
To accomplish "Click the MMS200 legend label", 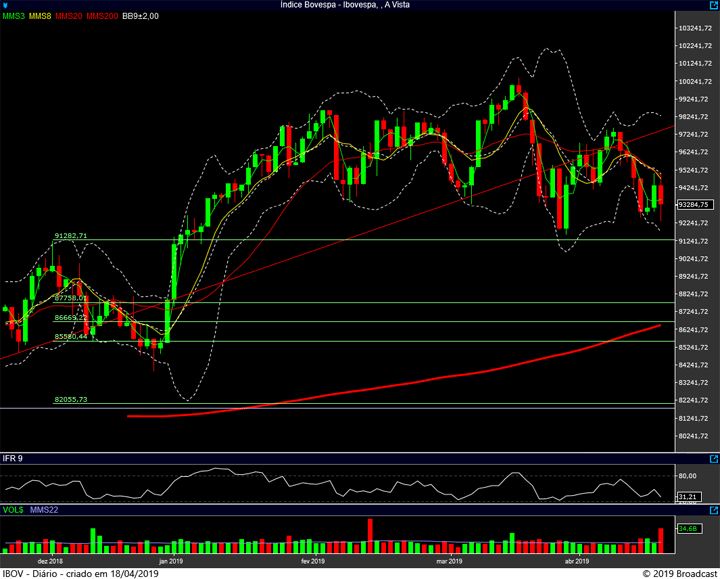I will 101,17.
